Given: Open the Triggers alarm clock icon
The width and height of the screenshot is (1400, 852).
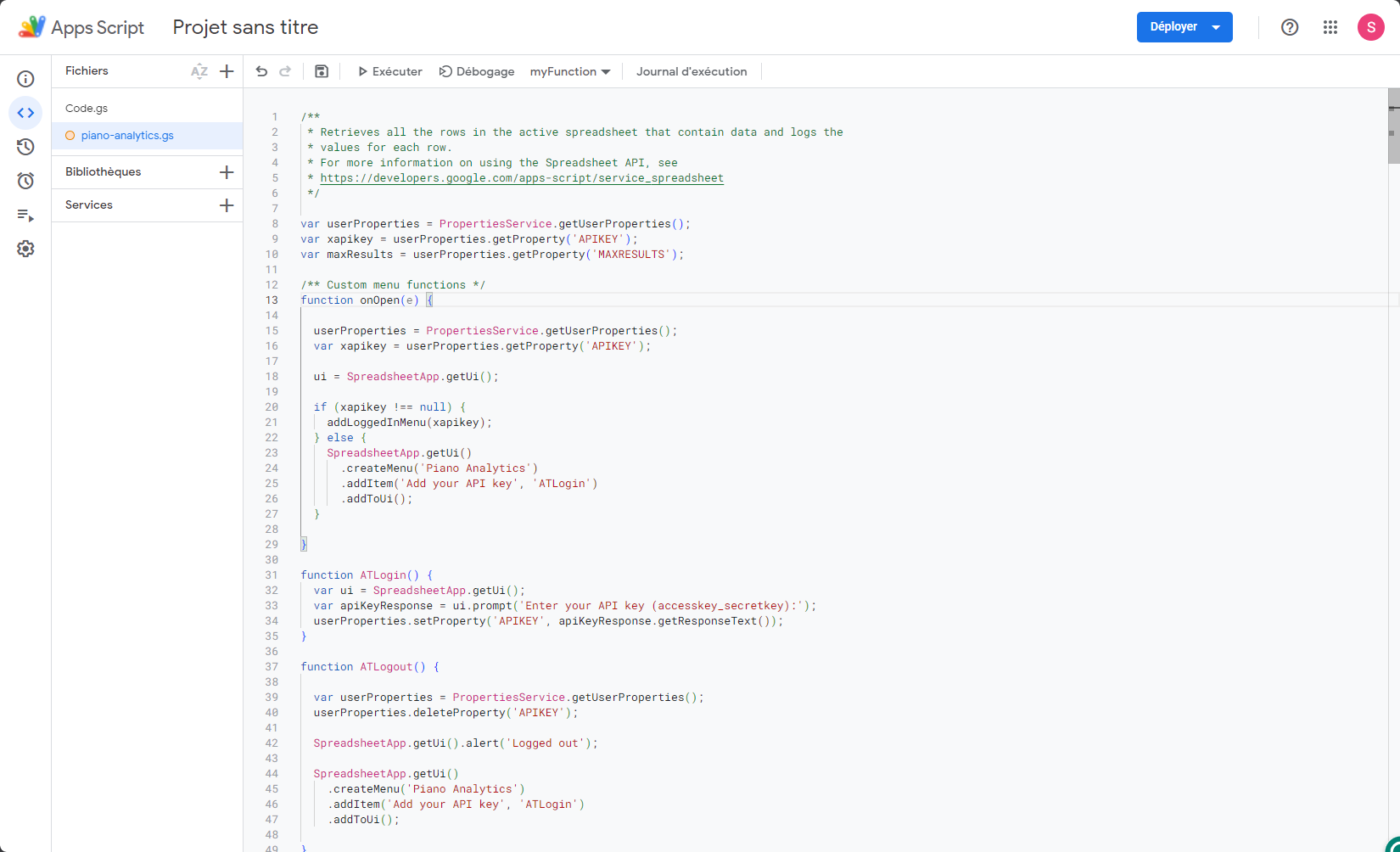Looking at the screenshot, I should 25,181.
